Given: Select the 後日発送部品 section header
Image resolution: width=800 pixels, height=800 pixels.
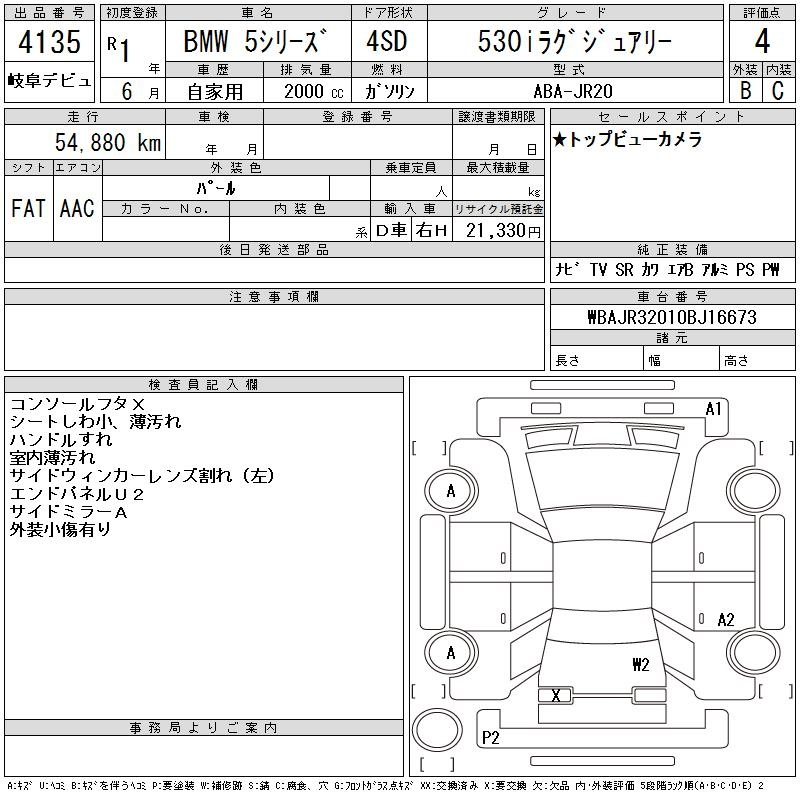Looking at the screenshot, I should [x=274, y=249].
